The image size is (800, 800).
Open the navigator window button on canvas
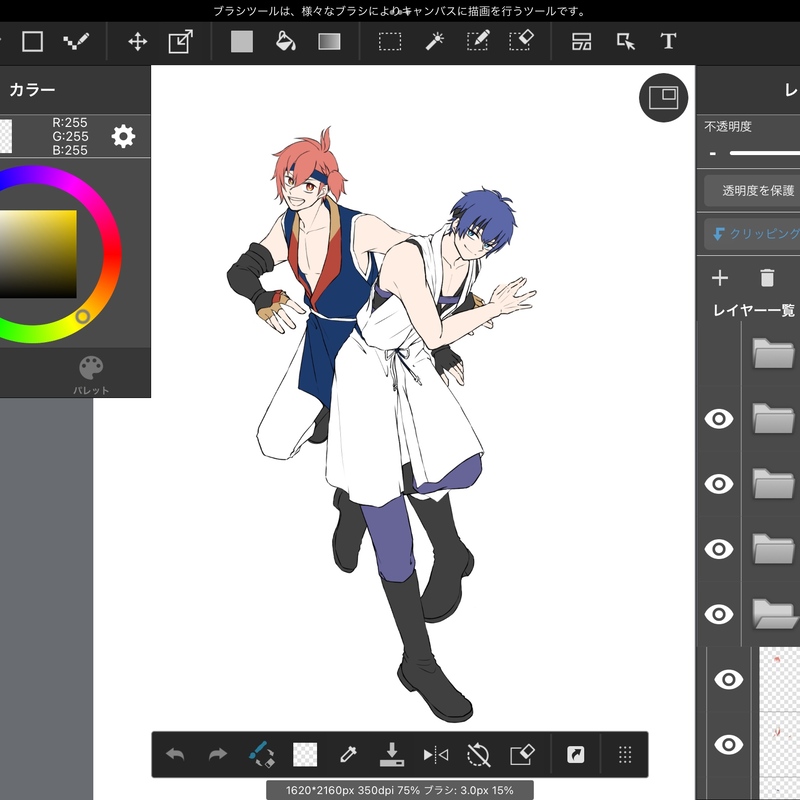(x=663, y=97)
